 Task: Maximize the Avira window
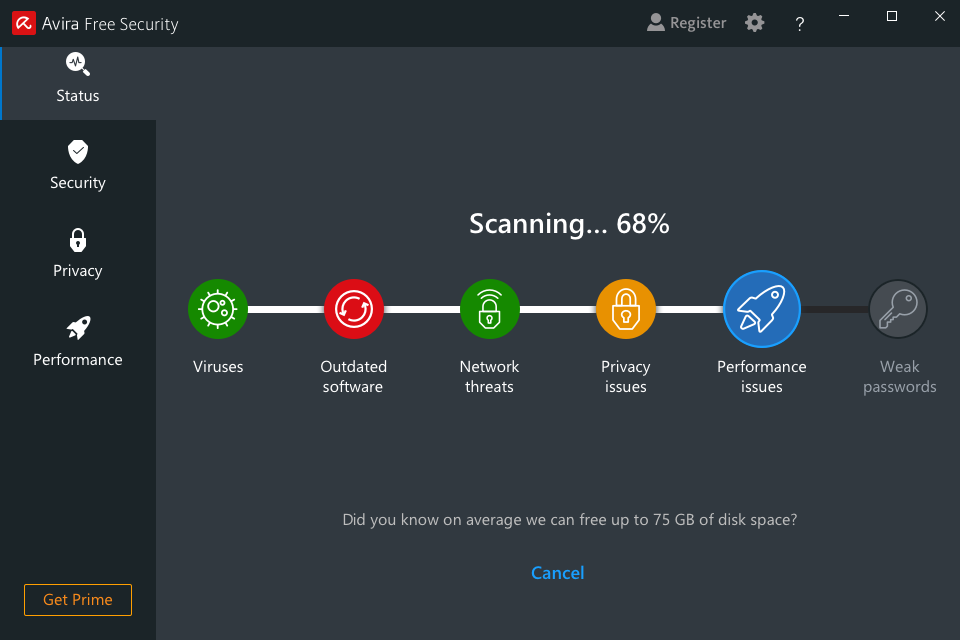tap(892, 16)
